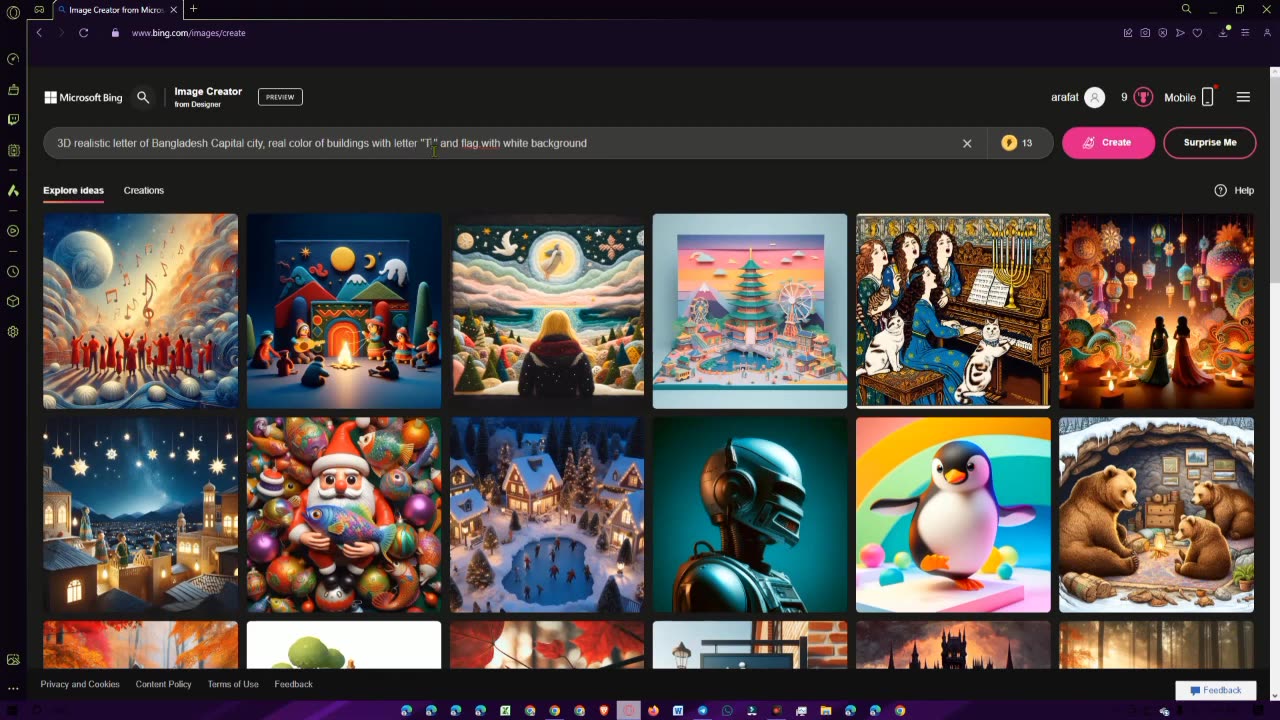
Task: Open Telegram from the taskbar
Action: point(703,711)
